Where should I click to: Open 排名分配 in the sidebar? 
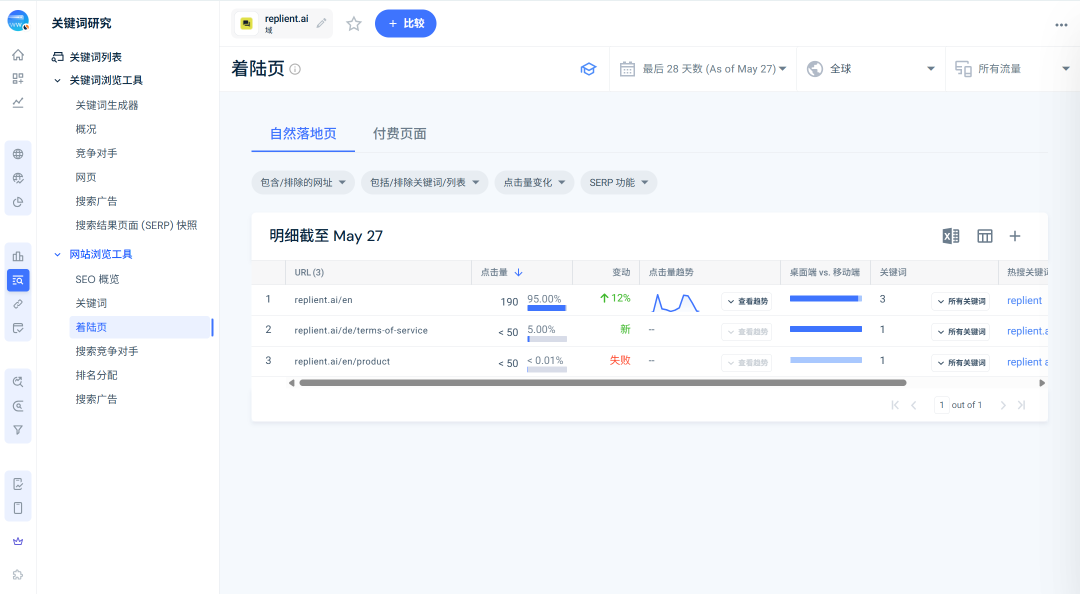[x=96, y=375]
